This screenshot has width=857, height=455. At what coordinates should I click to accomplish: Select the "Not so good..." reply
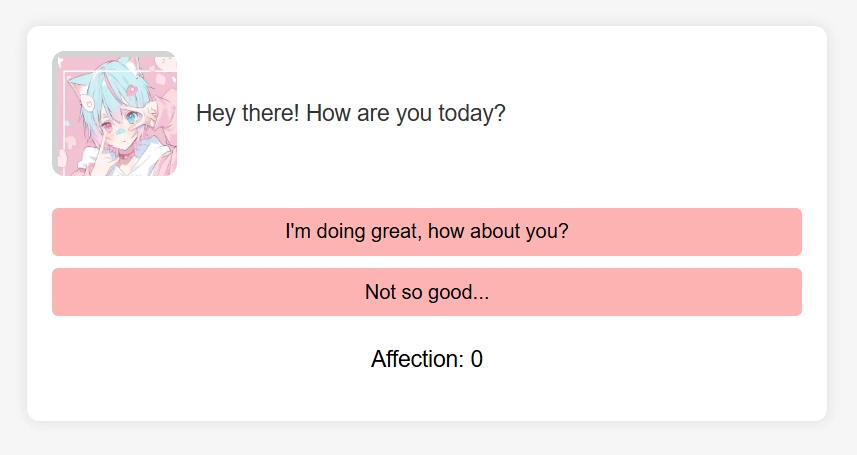tap(427, 292)
